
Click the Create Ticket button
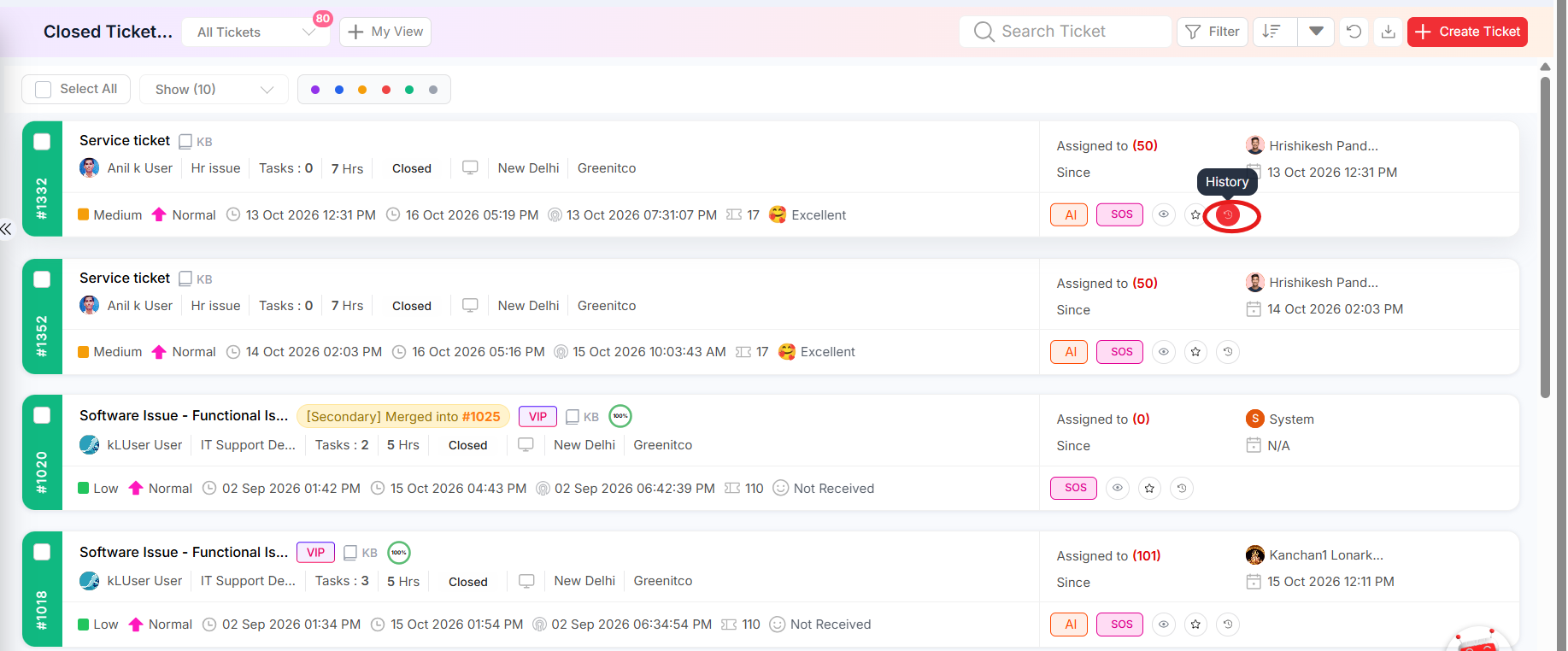coord(1467,32)
